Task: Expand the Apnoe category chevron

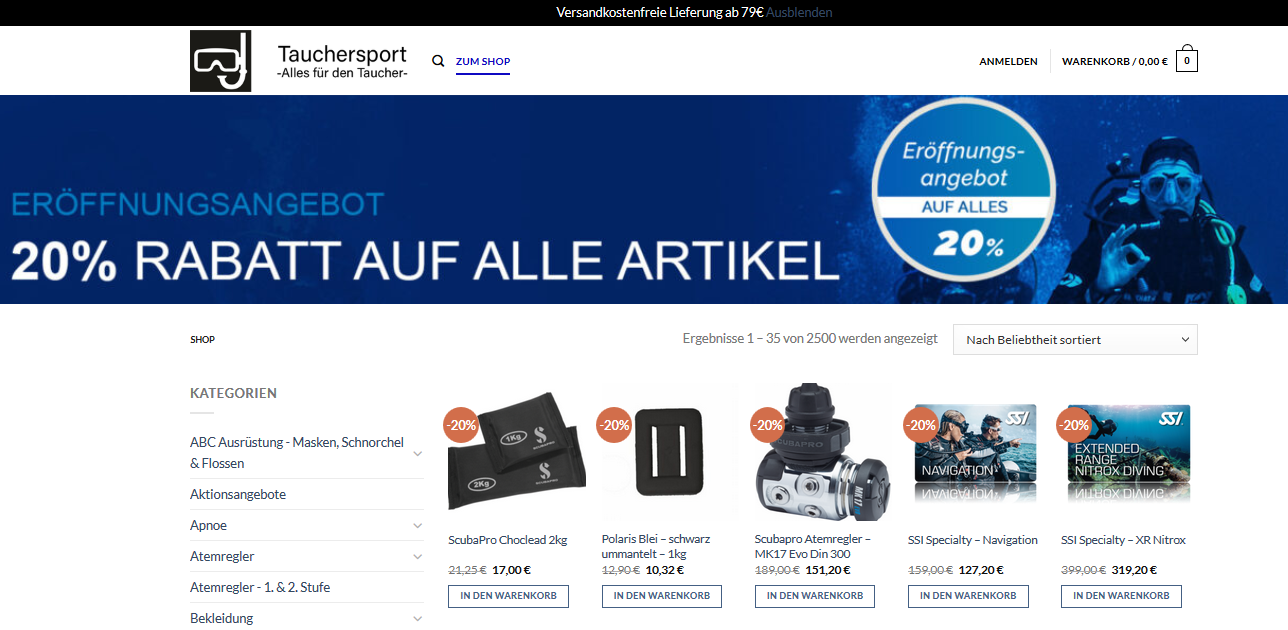Action: [x=417, y=525]
